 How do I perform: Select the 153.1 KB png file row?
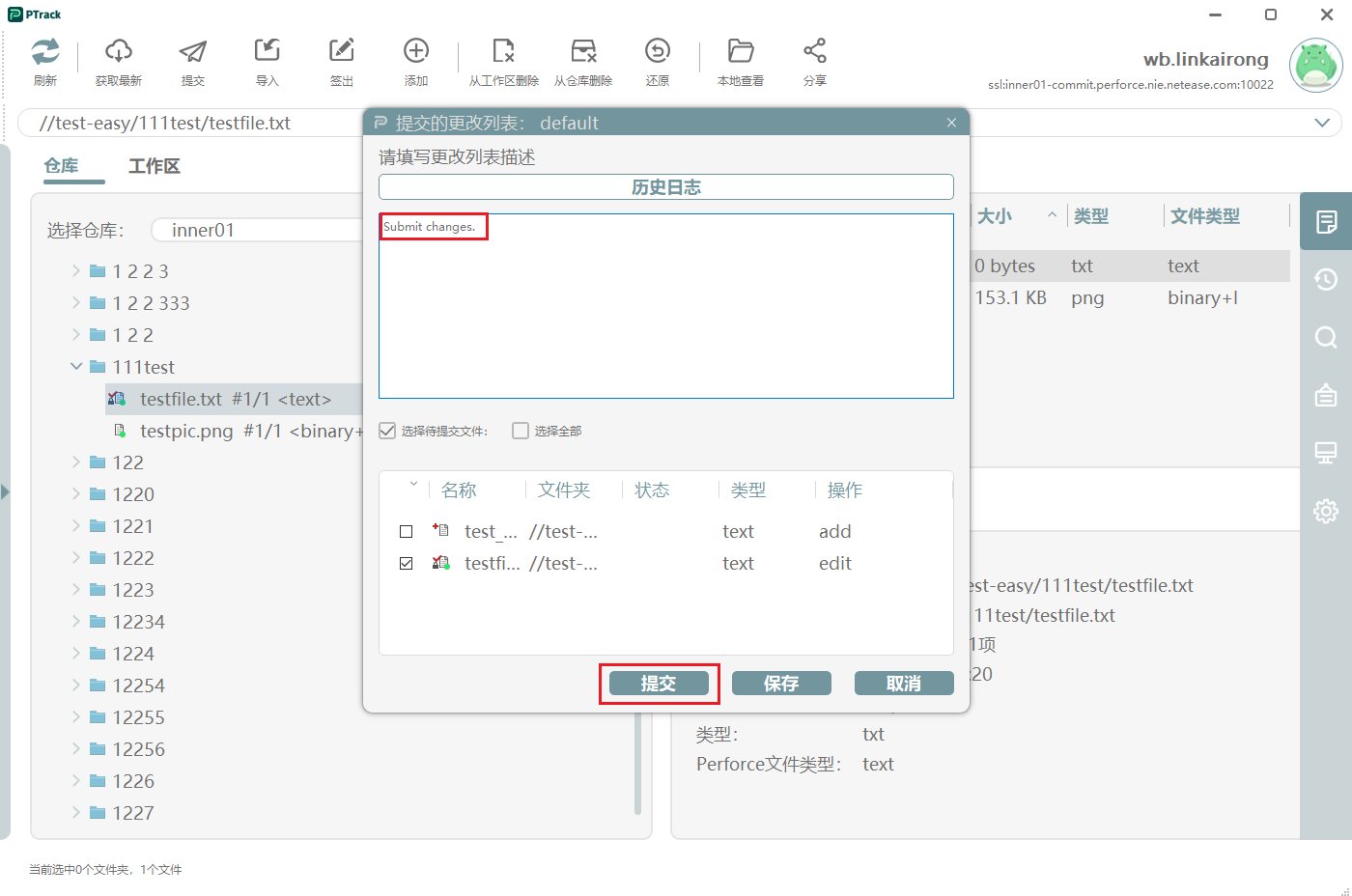[1130, 297]
